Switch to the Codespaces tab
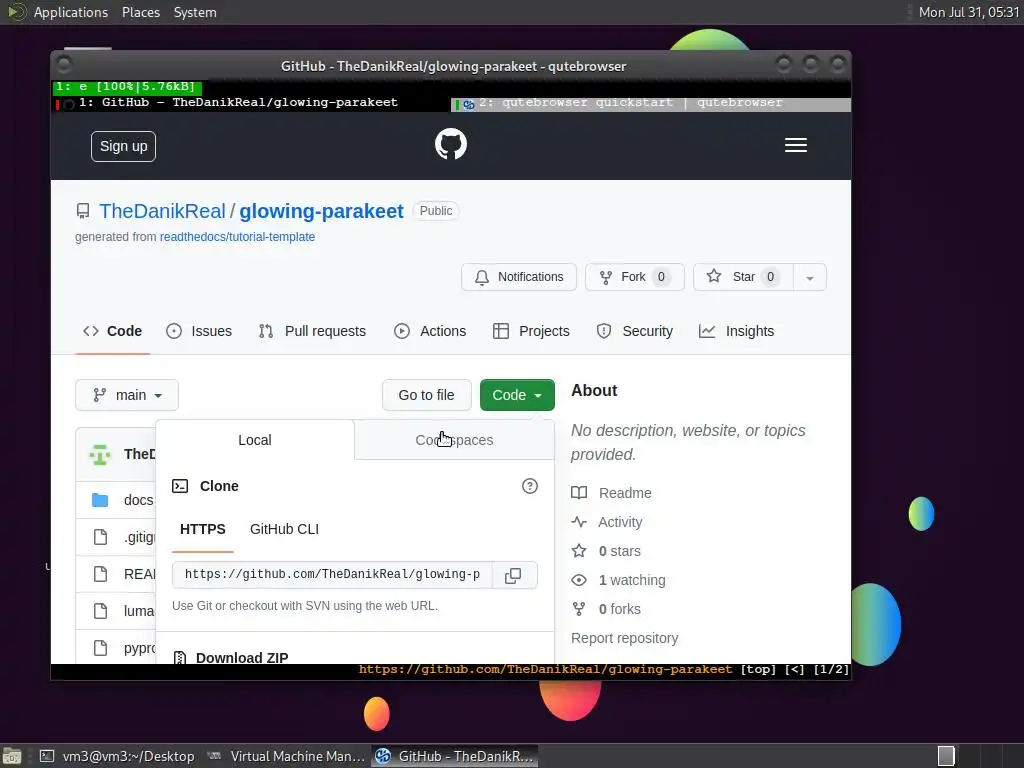Image resolution: width=1024 pixels, height=768 pixels. tap(455, 440)
